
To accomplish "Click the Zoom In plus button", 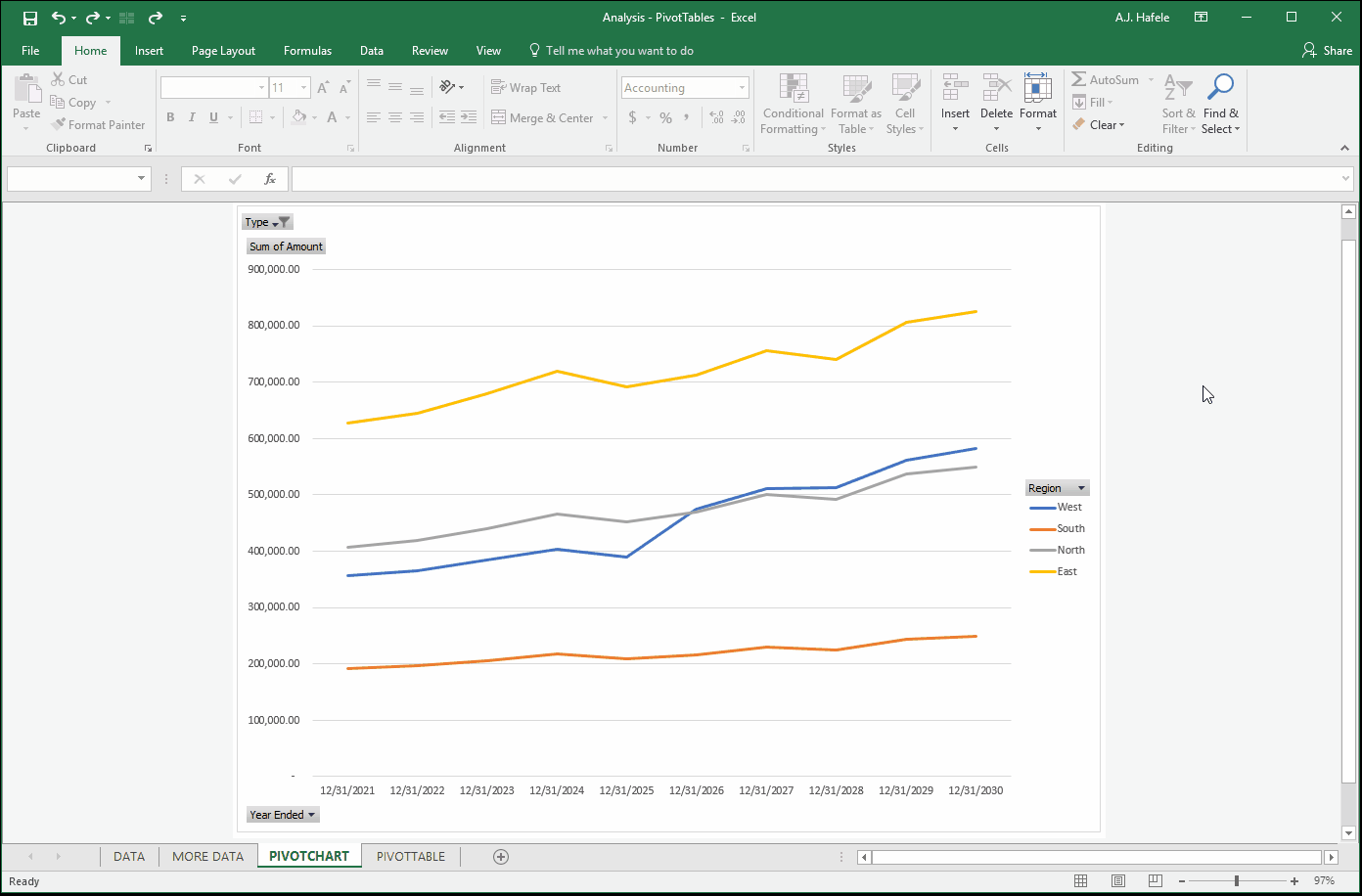I will (1294, 881).
